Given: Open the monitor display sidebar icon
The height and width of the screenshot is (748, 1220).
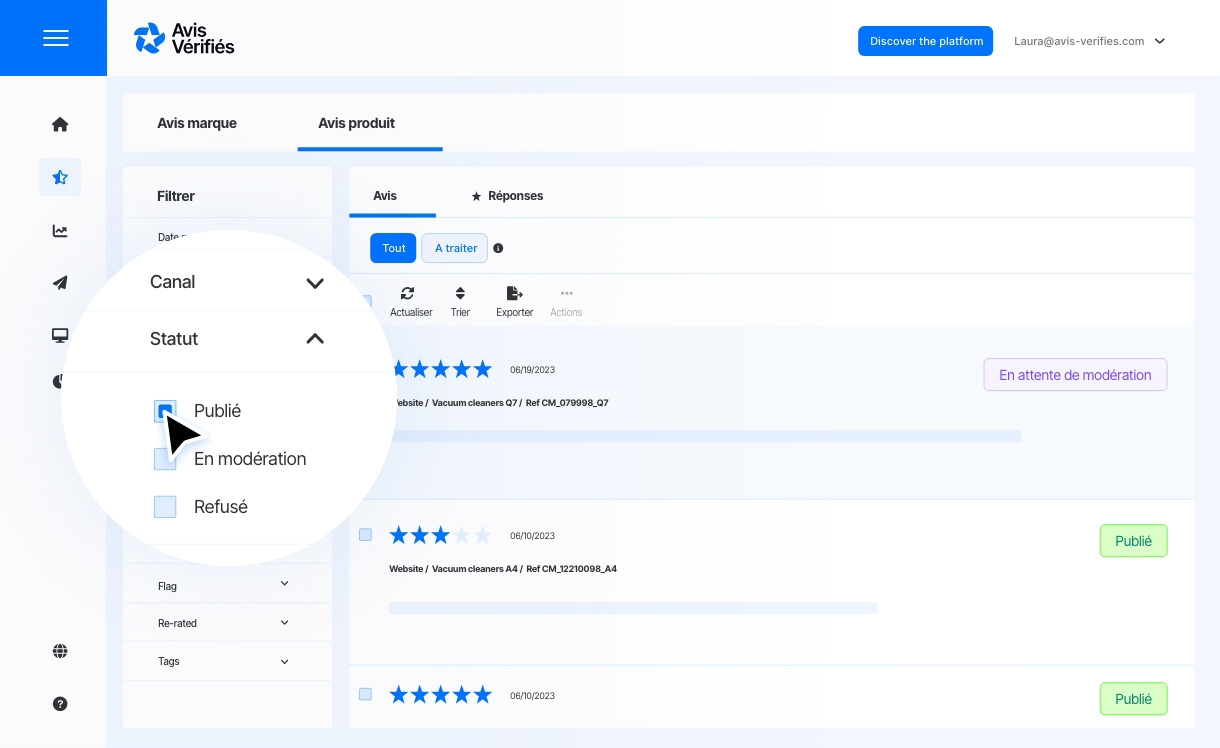Looking at the screenshot, I should pyautogui.click(x=60, y=336).
